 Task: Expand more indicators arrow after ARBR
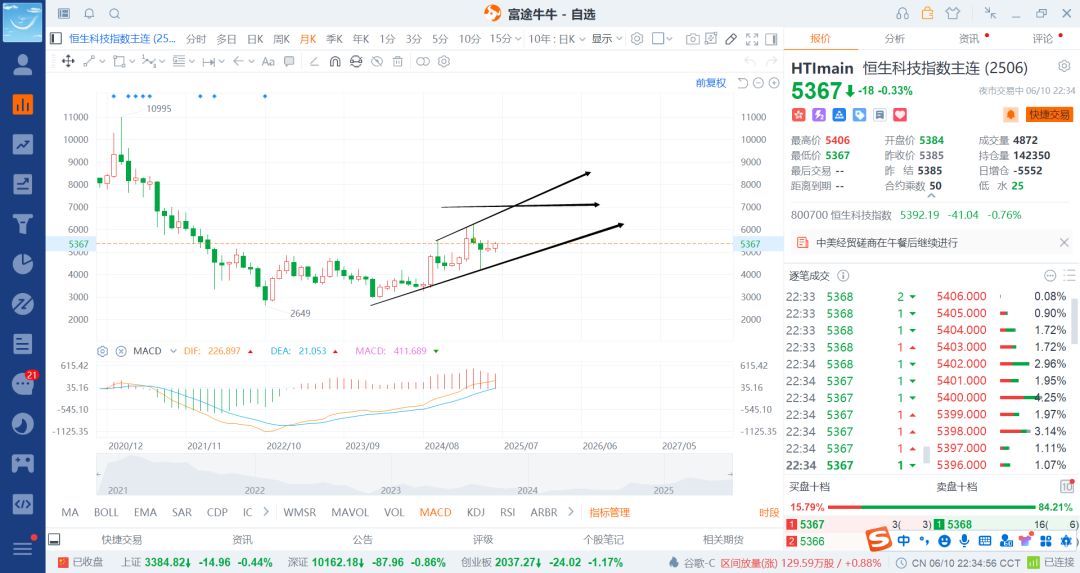pos(571,512)
